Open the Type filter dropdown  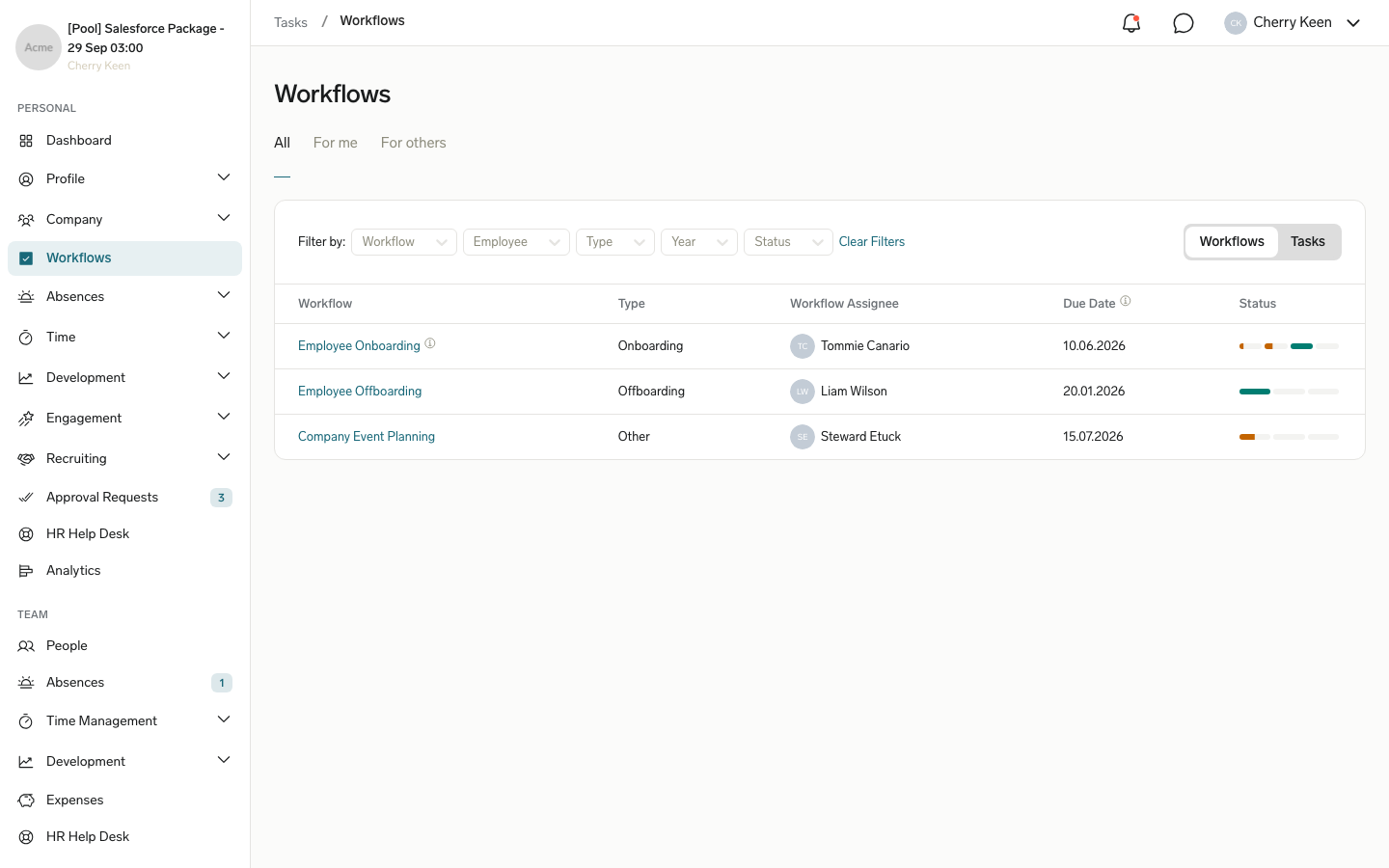click(x=615, y=242)
